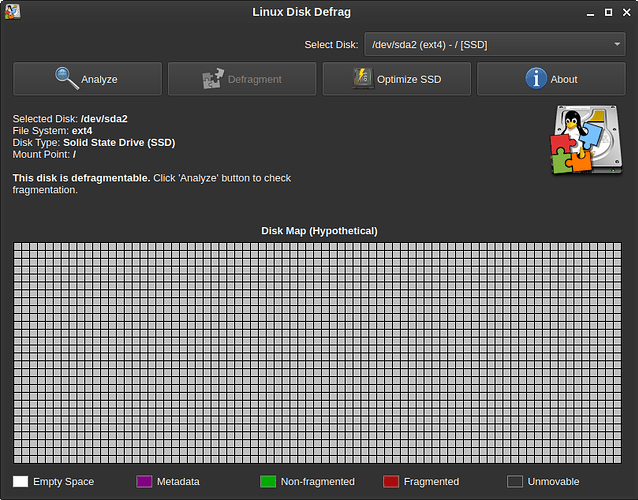Click the Select Disk dropdown arrow
This screenshot has height=500, width=638.
point(617,45)
